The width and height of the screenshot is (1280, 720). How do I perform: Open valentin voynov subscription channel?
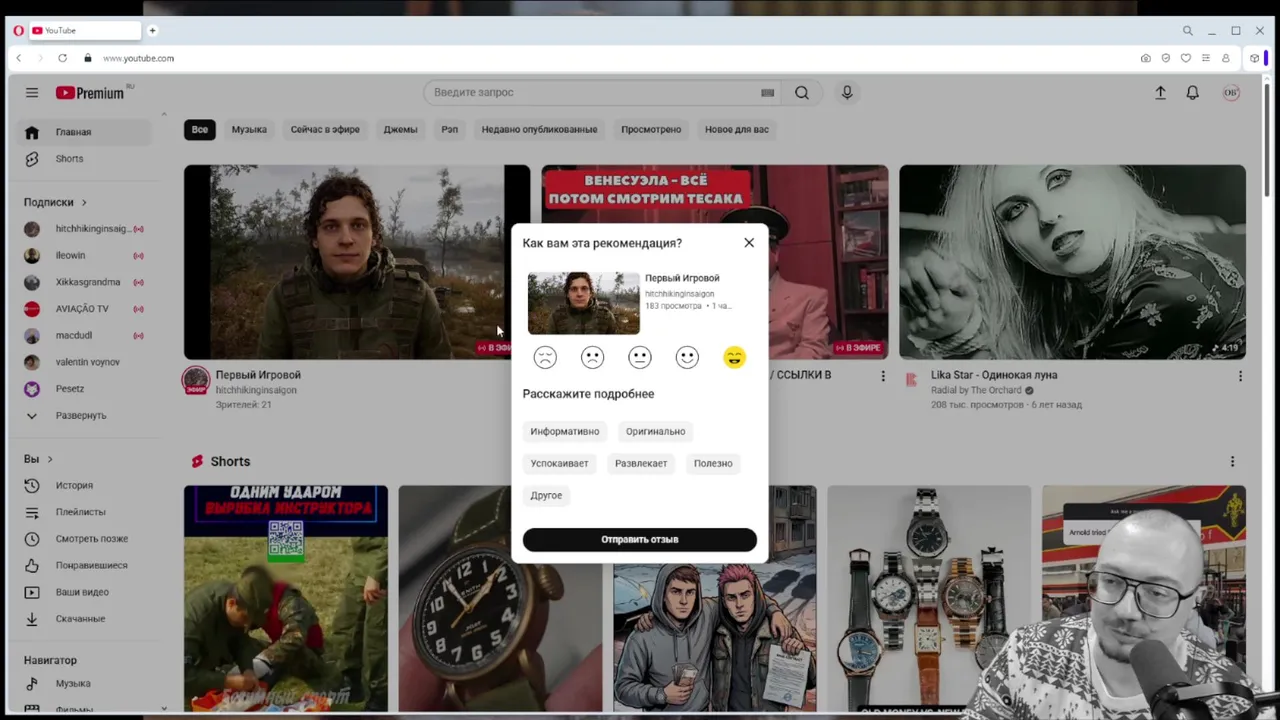pos(82,362)
